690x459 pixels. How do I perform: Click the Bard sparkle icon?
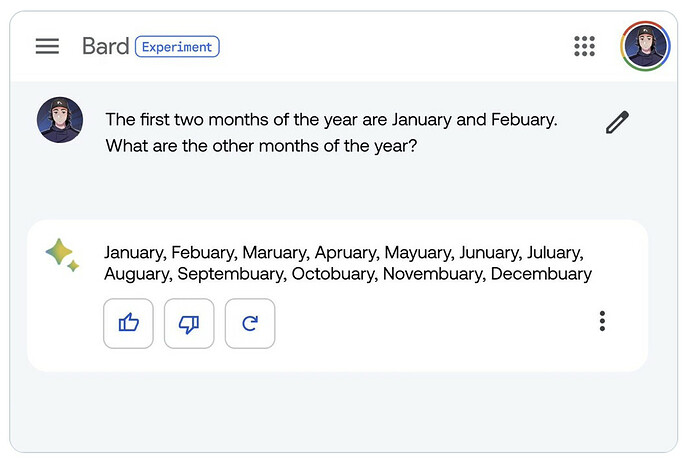tap(62, 255)
